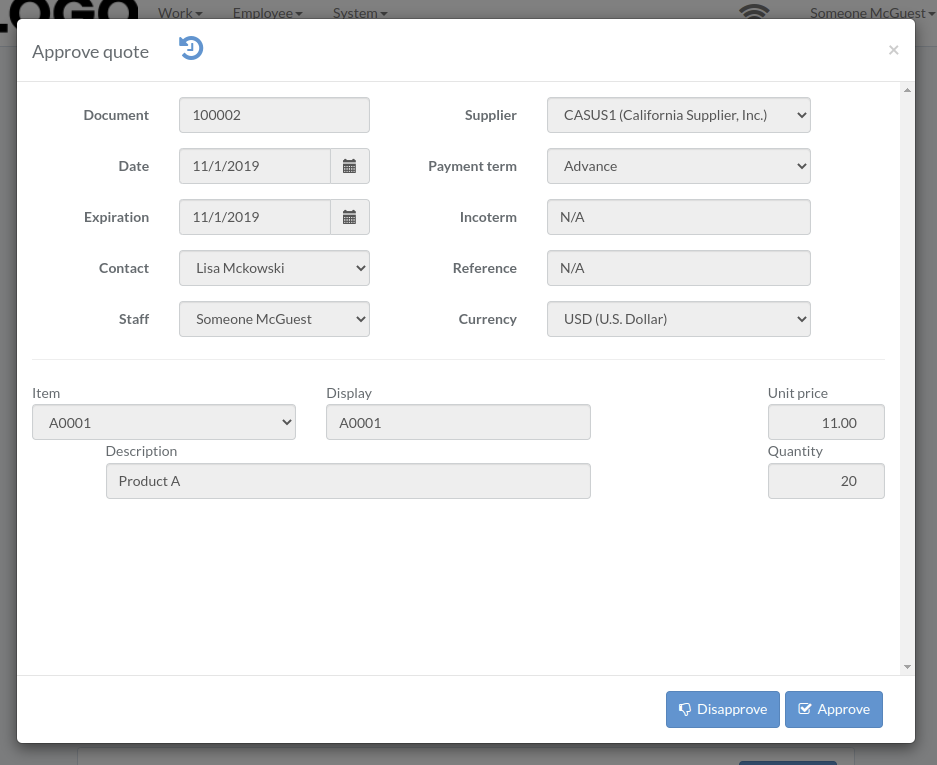Click the Display A0001 field
Viewport: 937px width, 765px height.
(458, 422)
